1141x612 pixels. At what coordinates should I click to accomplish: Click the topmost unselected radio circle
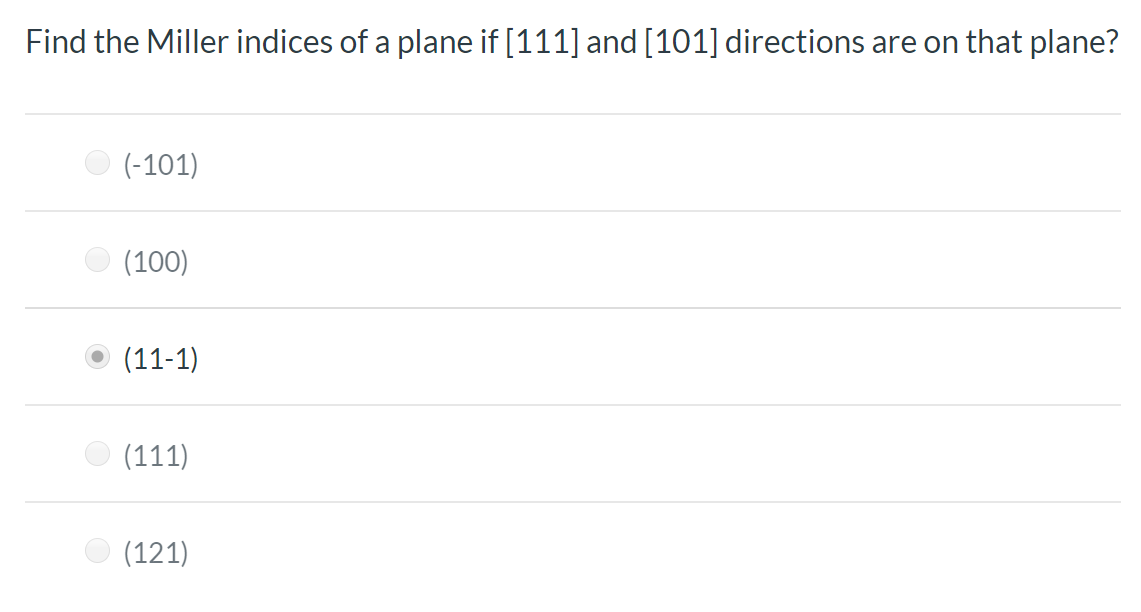point(97,162)
